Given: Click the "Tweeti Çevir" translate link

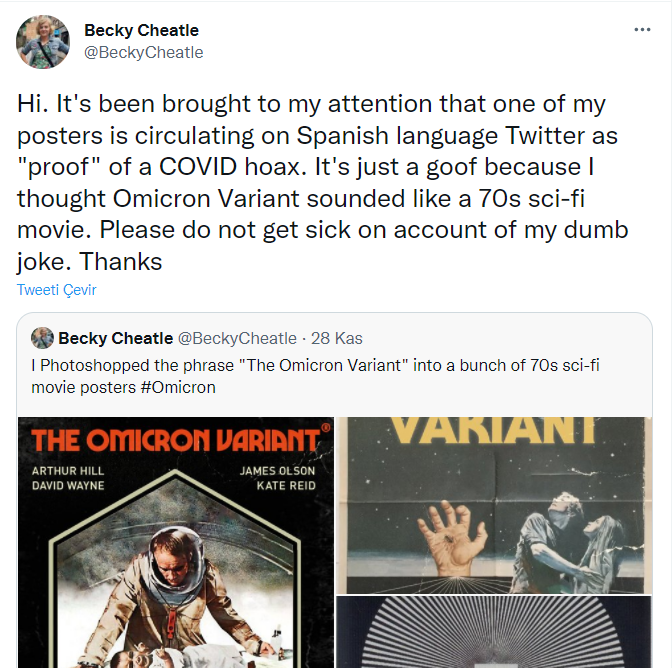Looking at the screenshot, I should point(56,290).
